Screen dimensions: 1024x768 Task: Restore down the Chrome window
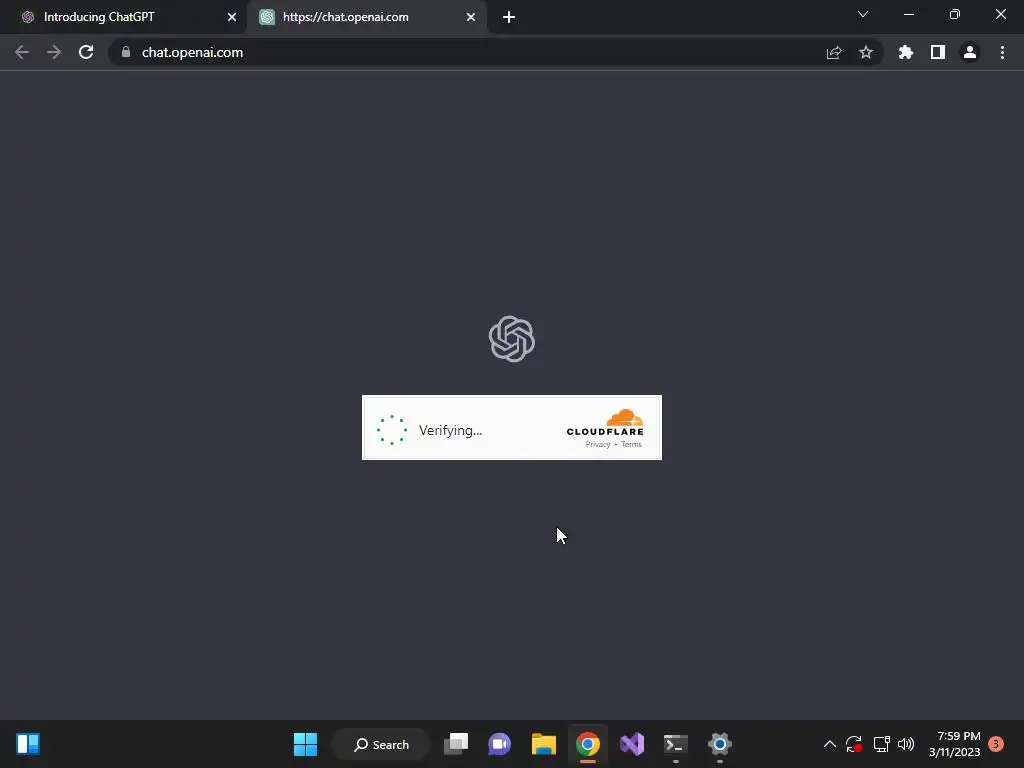tap(955, 14)
